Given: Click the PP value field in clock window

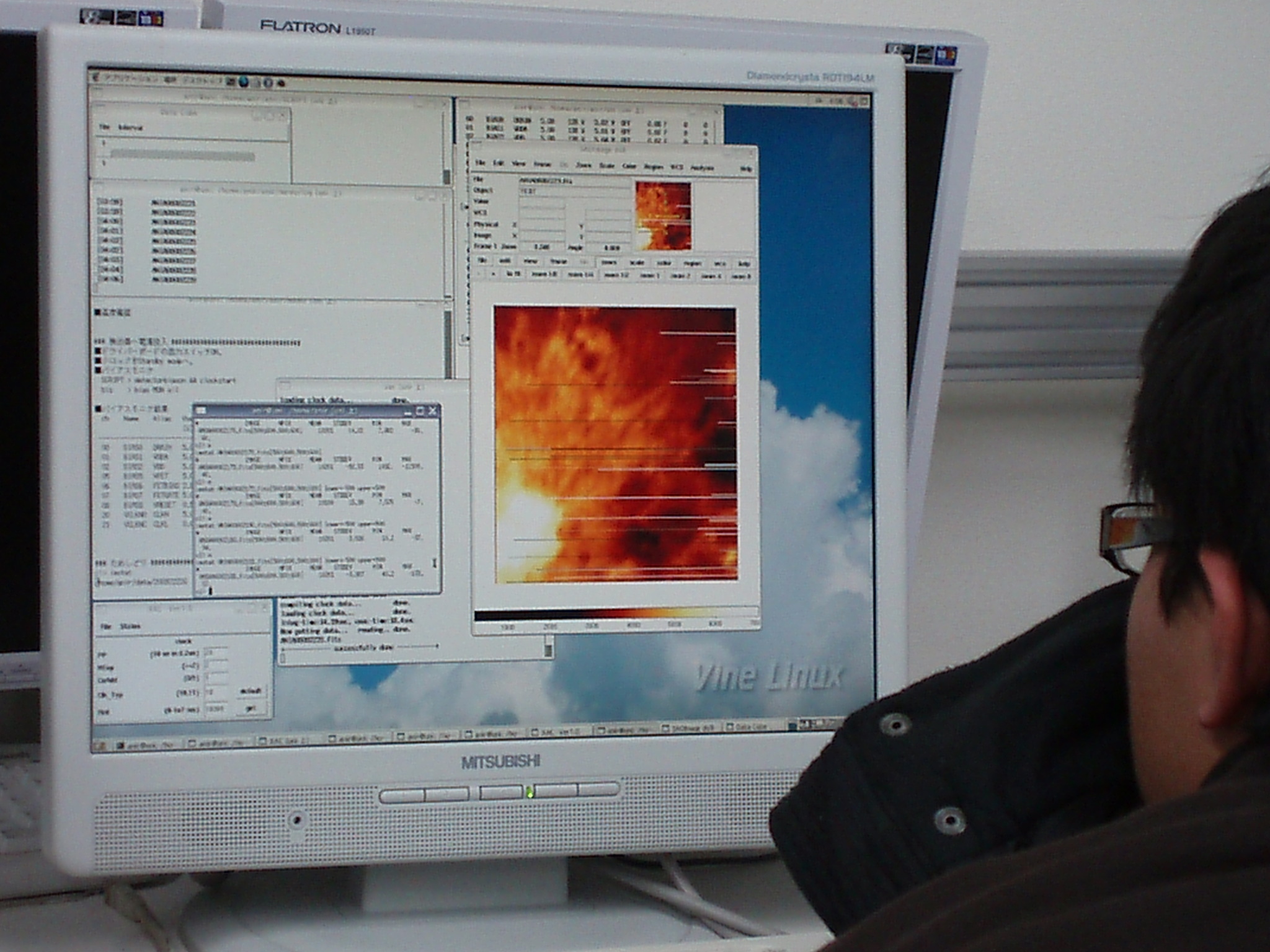Looking at the screenshot, I should 216,653.
